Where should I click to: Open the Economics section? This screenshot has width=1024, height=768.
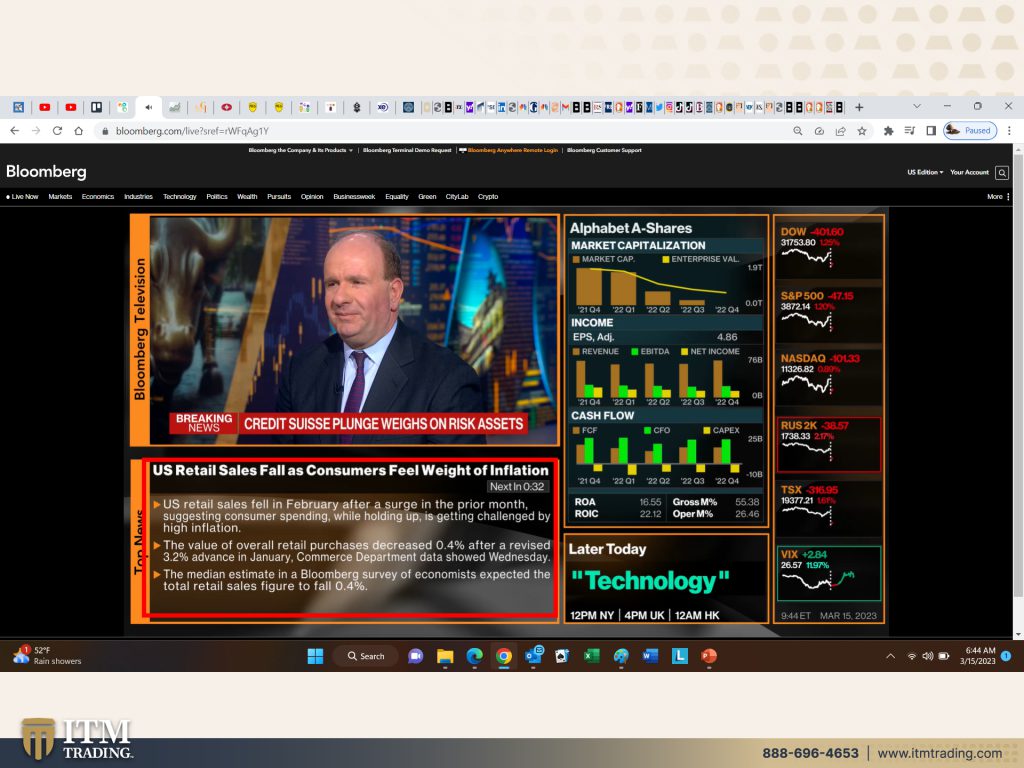click(x=98, y=197)
